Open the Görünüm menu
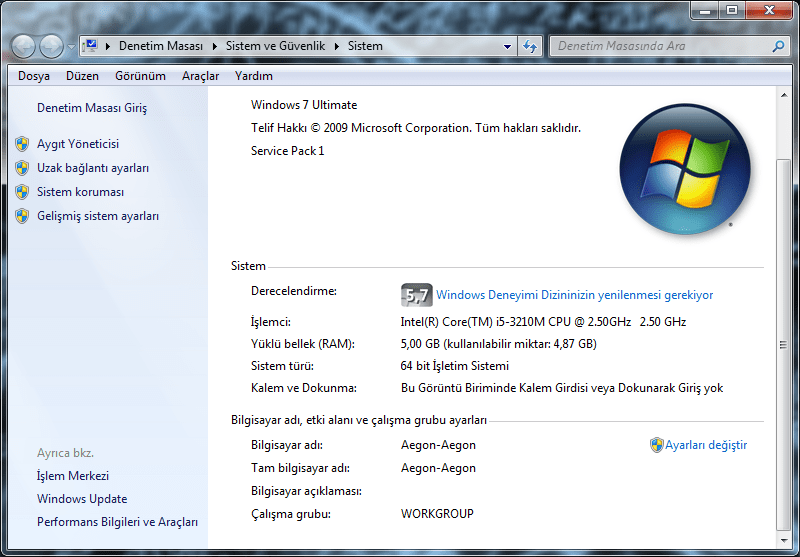Image resolution: width=800 pixels, height=557 pixels. point(140,76)
